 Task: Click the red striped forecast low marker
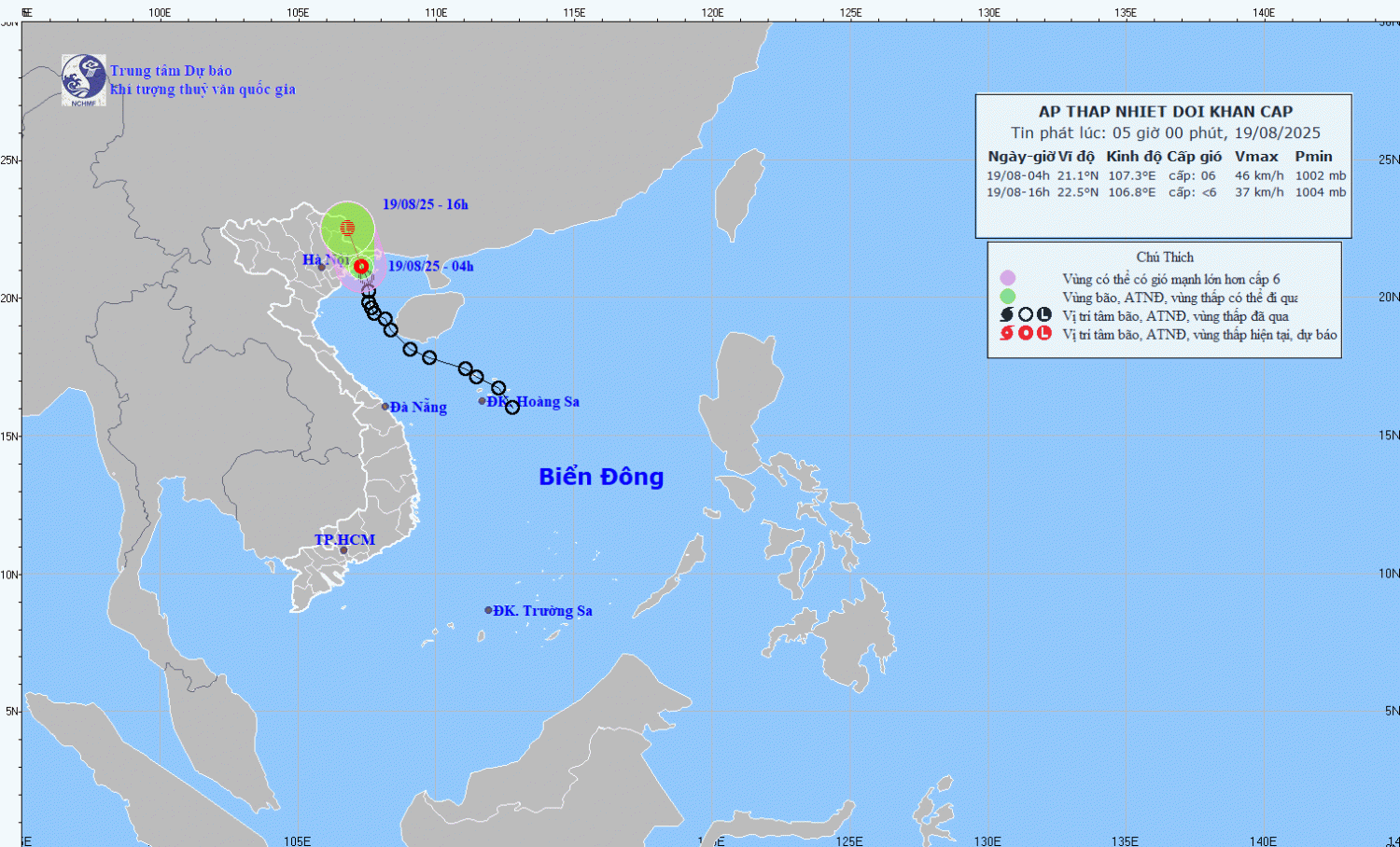(347, 228)
